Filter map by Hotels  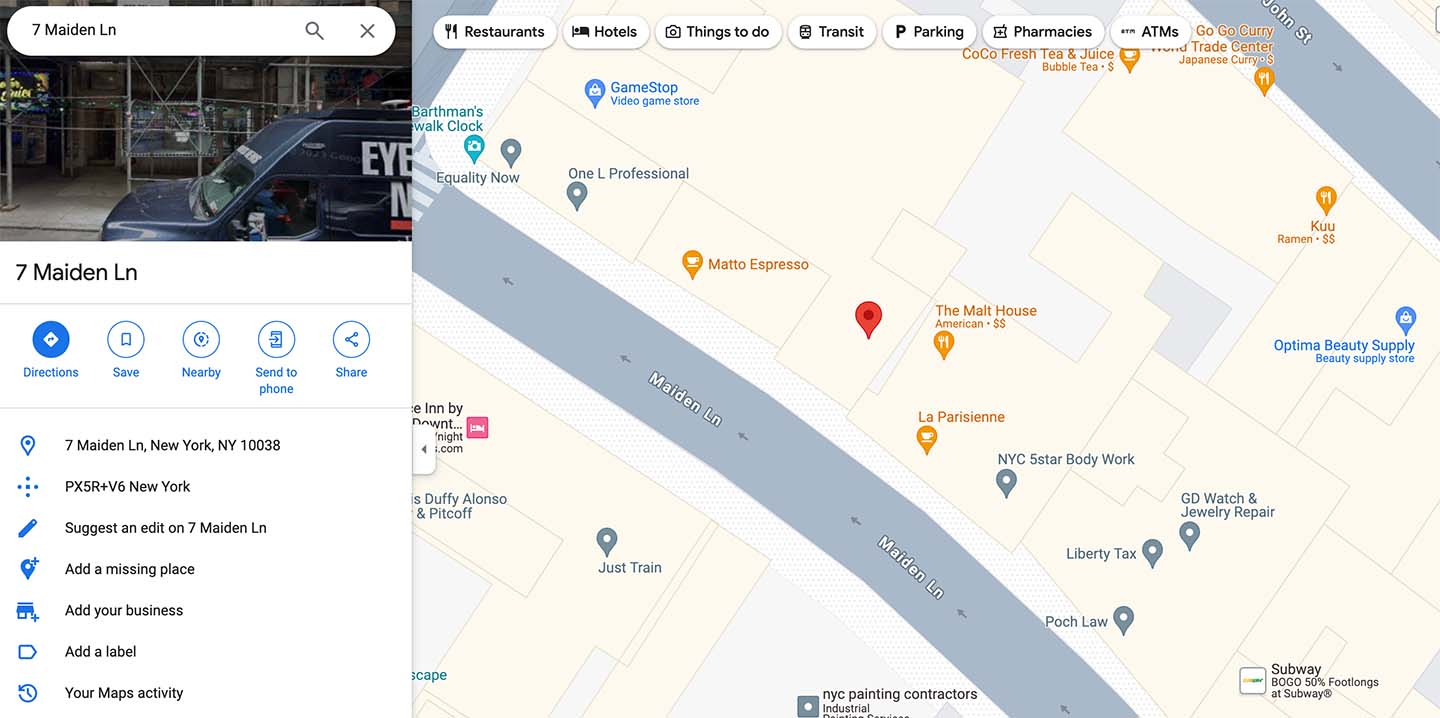click(x=605, y=32)
